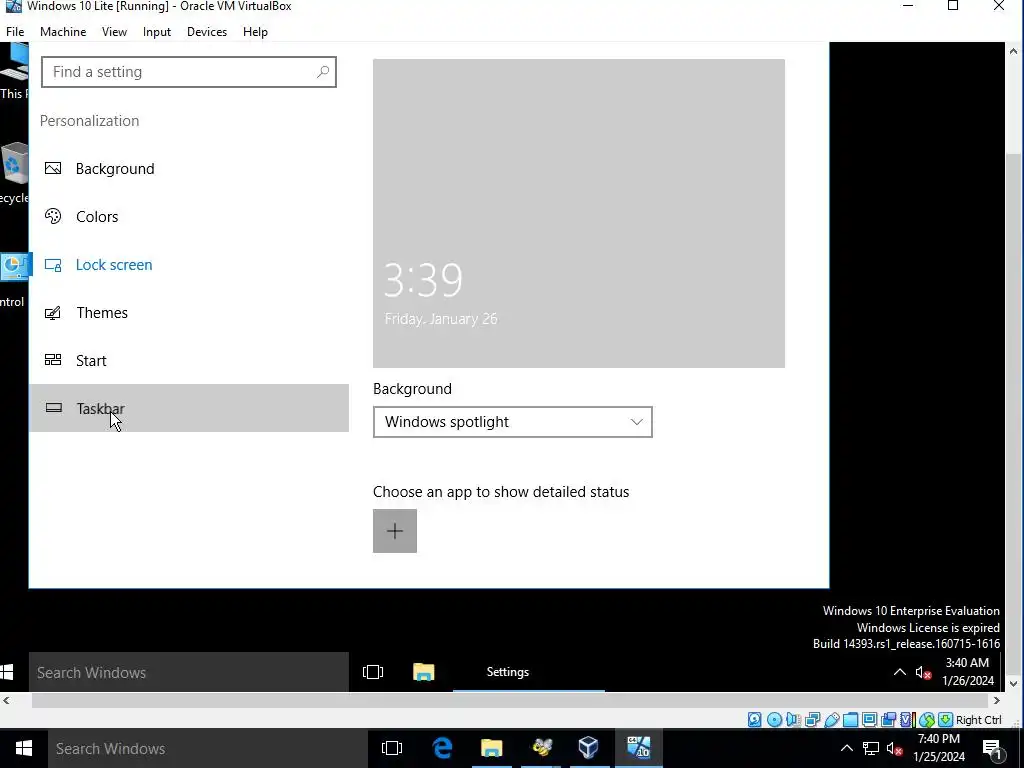This screenshot has width=1024, height=768.
Task: Click the shared folders indicator in VirtualBox status bar
Action: (850, 720)
